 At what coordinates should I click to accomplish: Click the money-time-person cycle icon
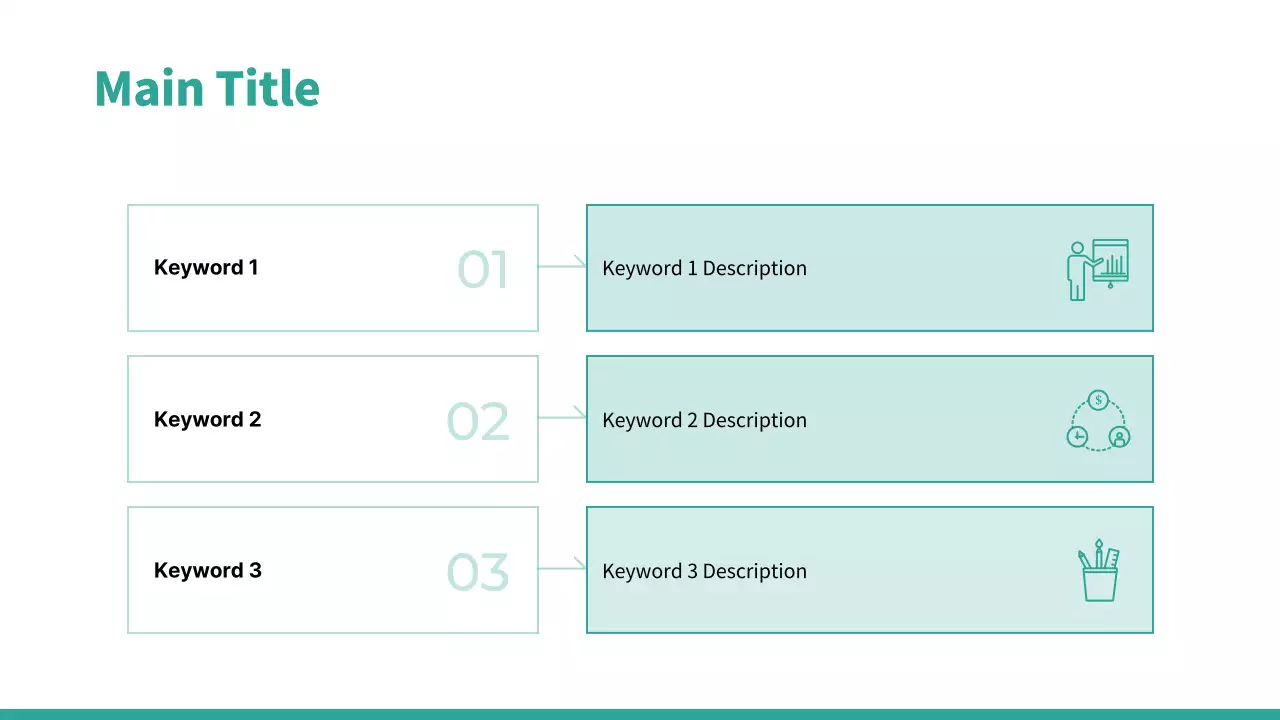[1098, 420]
